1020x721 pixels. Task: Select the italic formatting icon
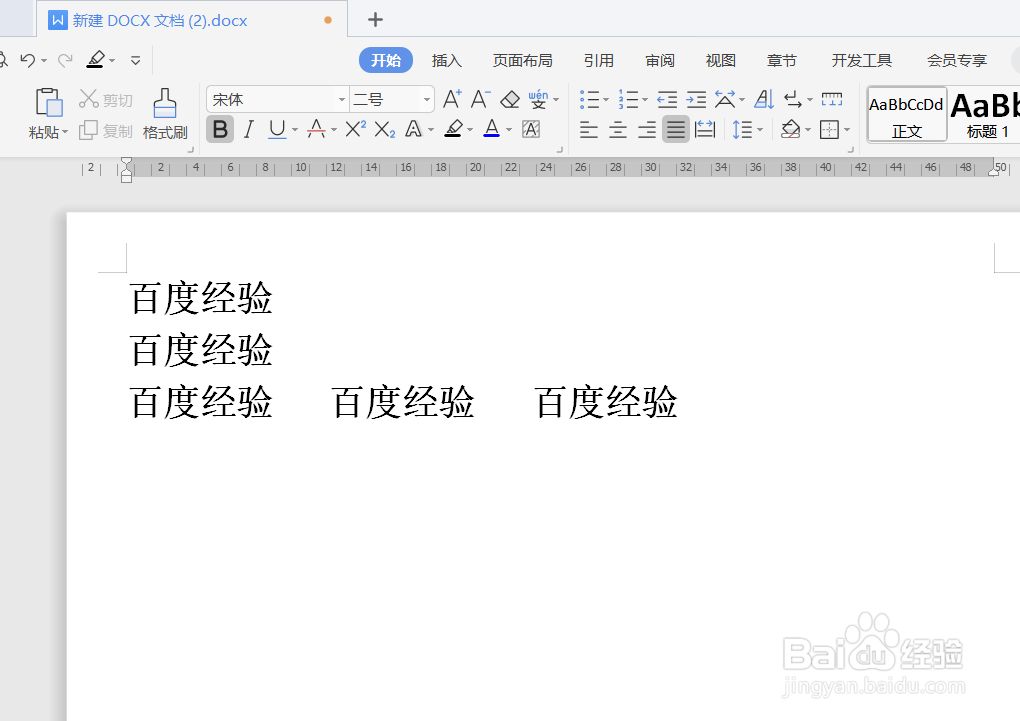pos(247,129)
